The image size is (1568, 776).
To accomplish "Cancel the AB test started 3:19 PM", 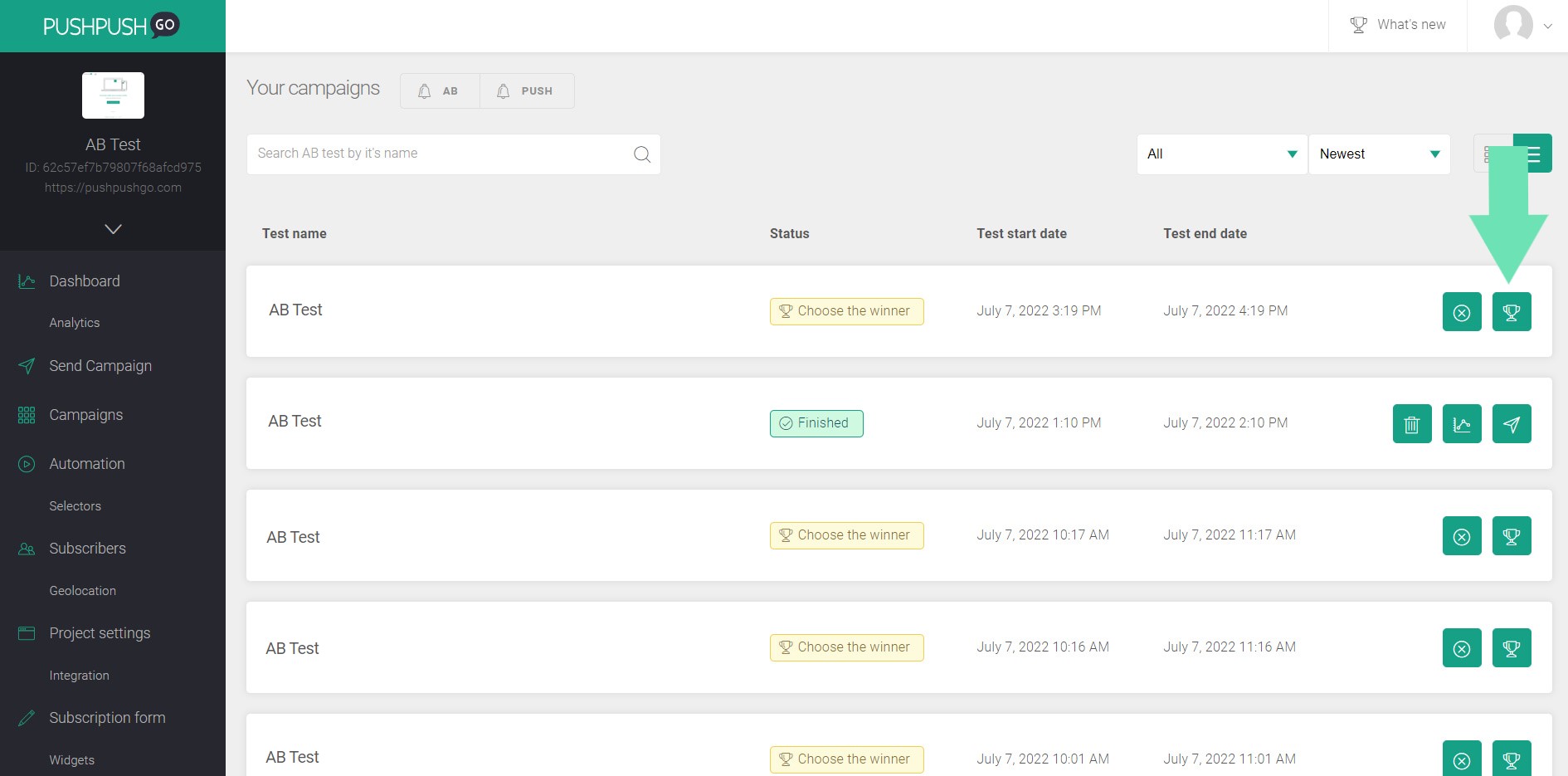I will (1462, 312).
